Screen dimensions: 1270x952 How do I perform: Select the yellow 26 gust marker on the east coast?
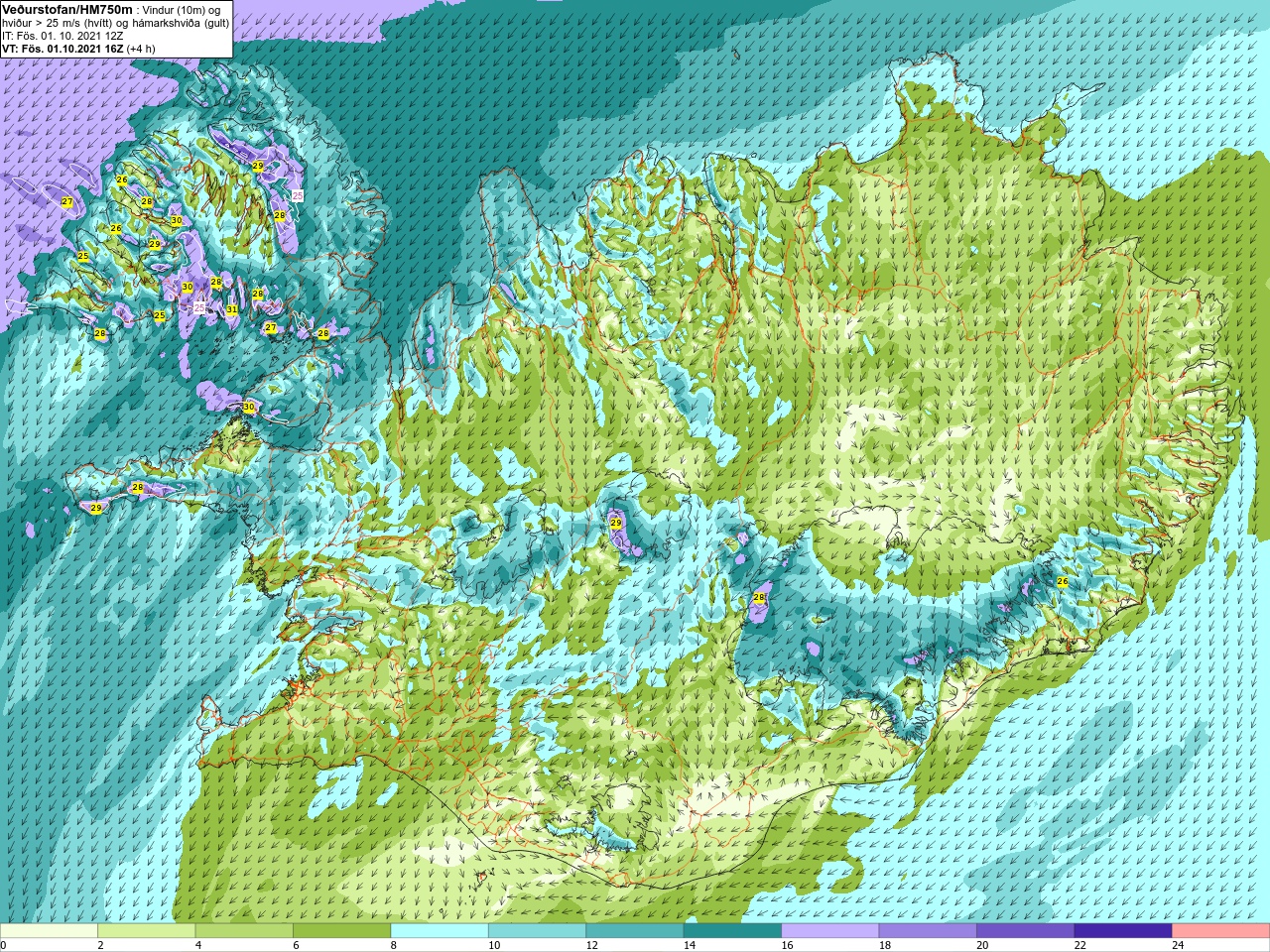tap(1062, 581)
